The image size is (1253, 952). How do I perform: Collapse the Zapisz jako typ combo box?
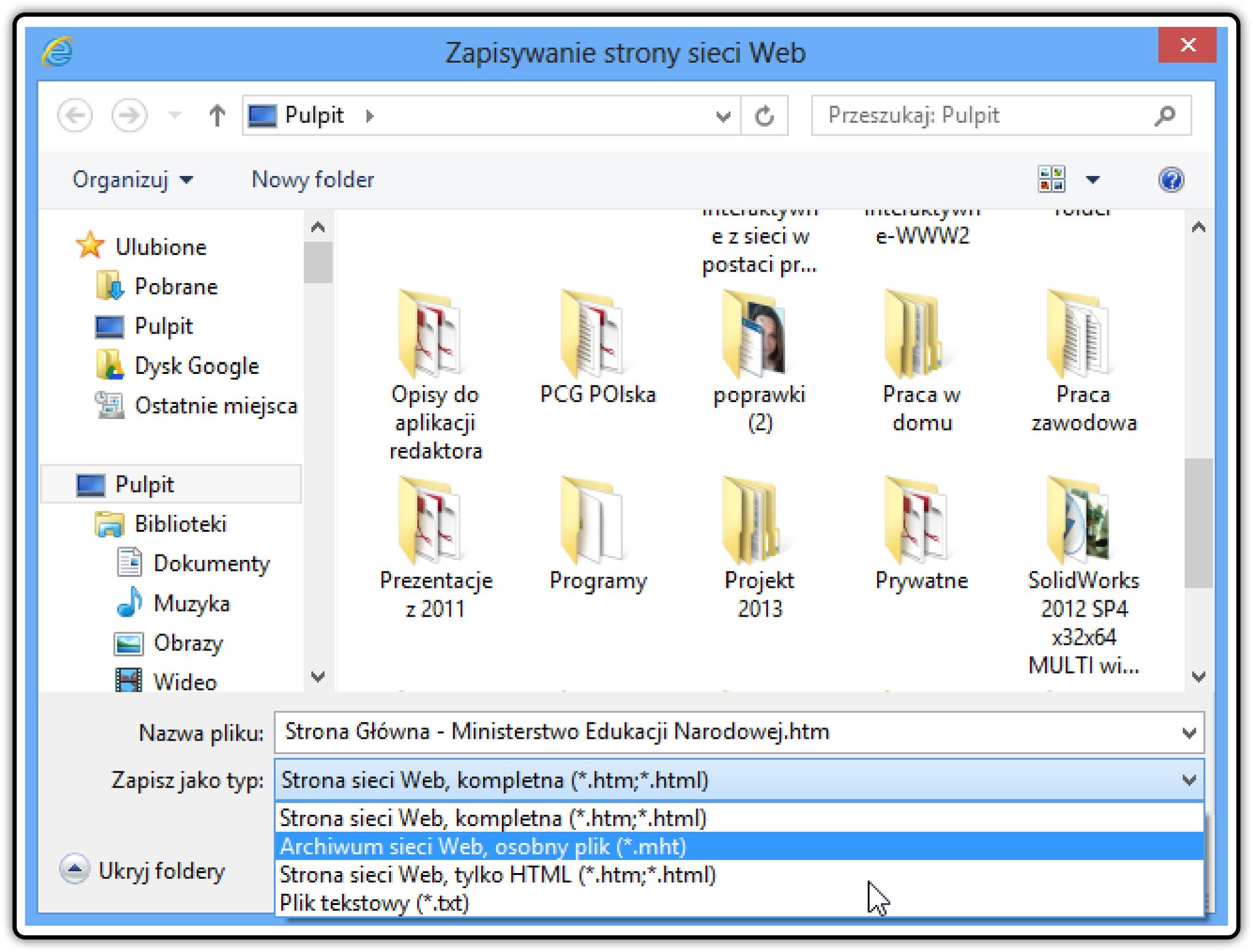pos(1189,780)
